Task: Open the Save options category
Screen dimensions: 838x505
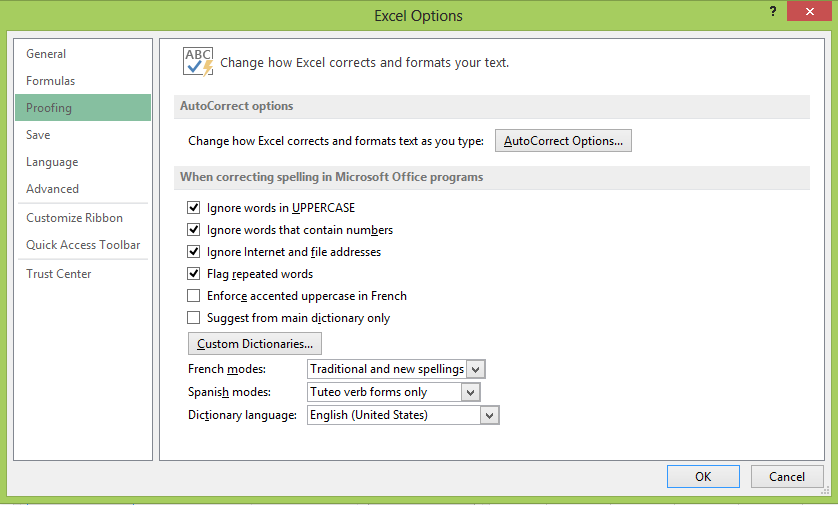Action: point(83,135)
